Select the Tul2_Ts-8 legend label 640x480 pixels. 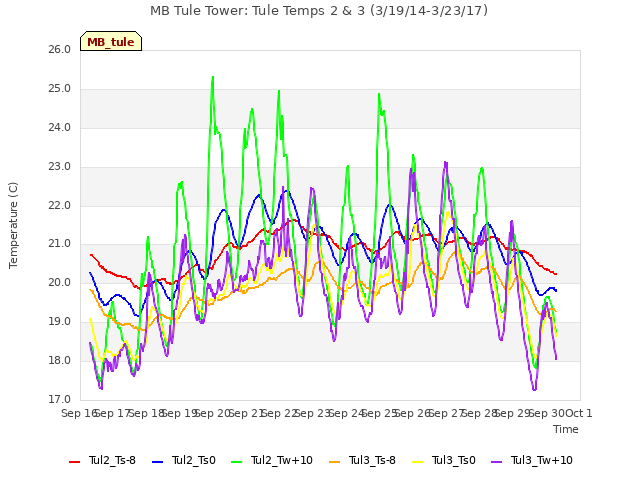coord(112,460)
